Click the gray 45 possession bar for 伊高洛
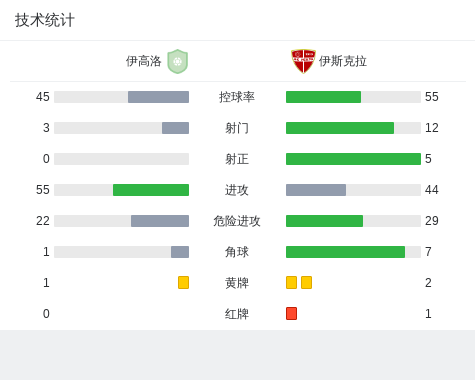The width and height of the screenshot is (475, 380). point(158,97)
